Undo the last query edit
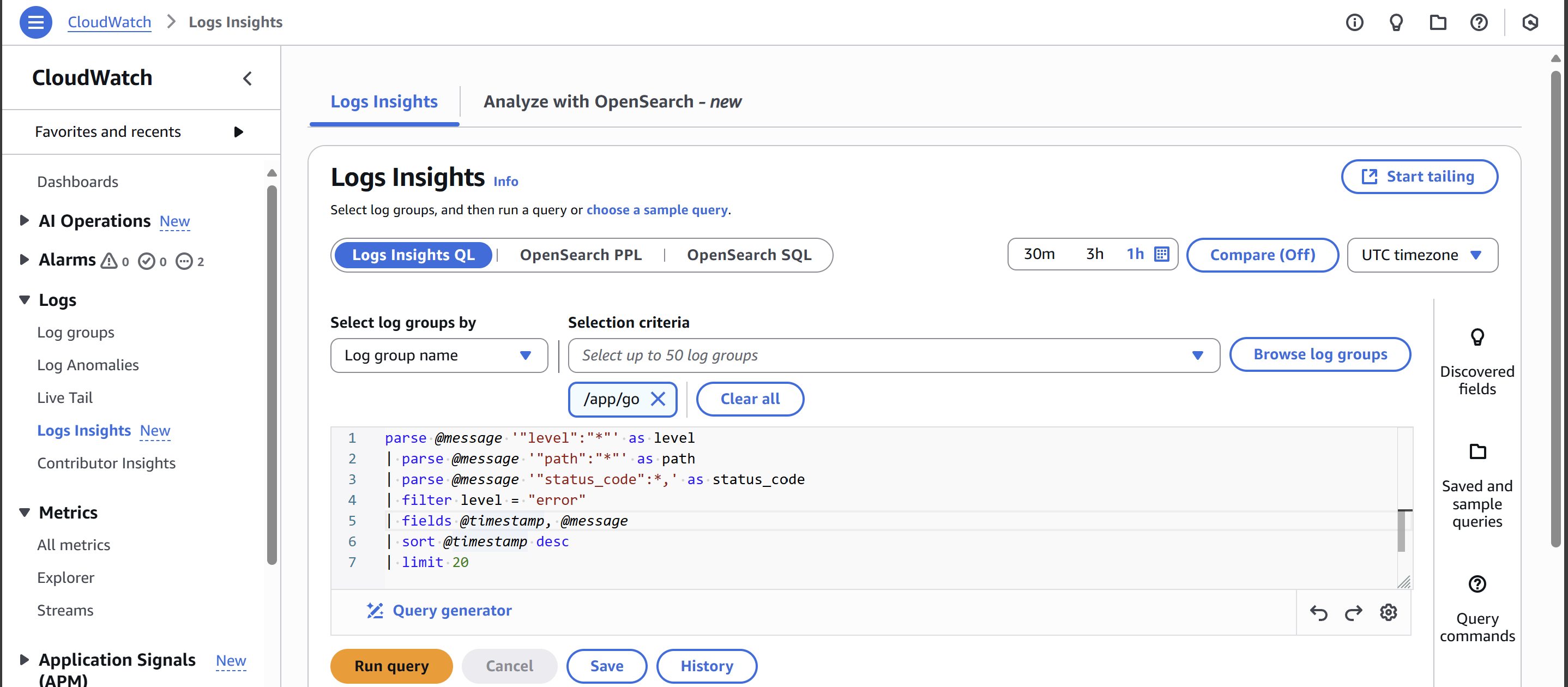 pyautogui.click(x=1319, y=613)
